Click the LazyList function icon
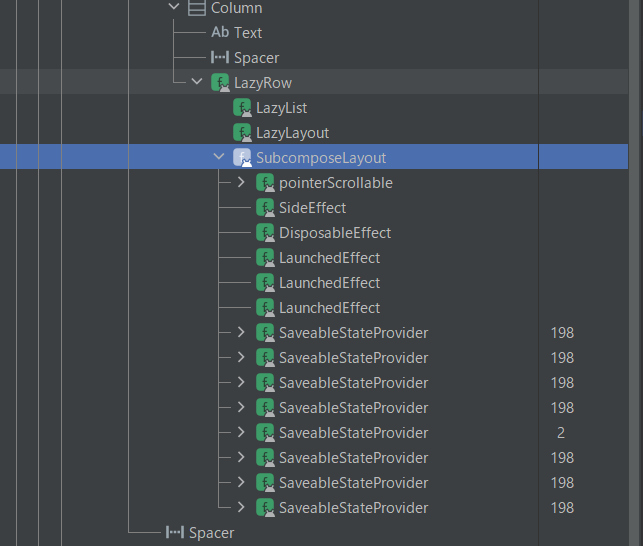643x546 pixels. click(242, 107)
